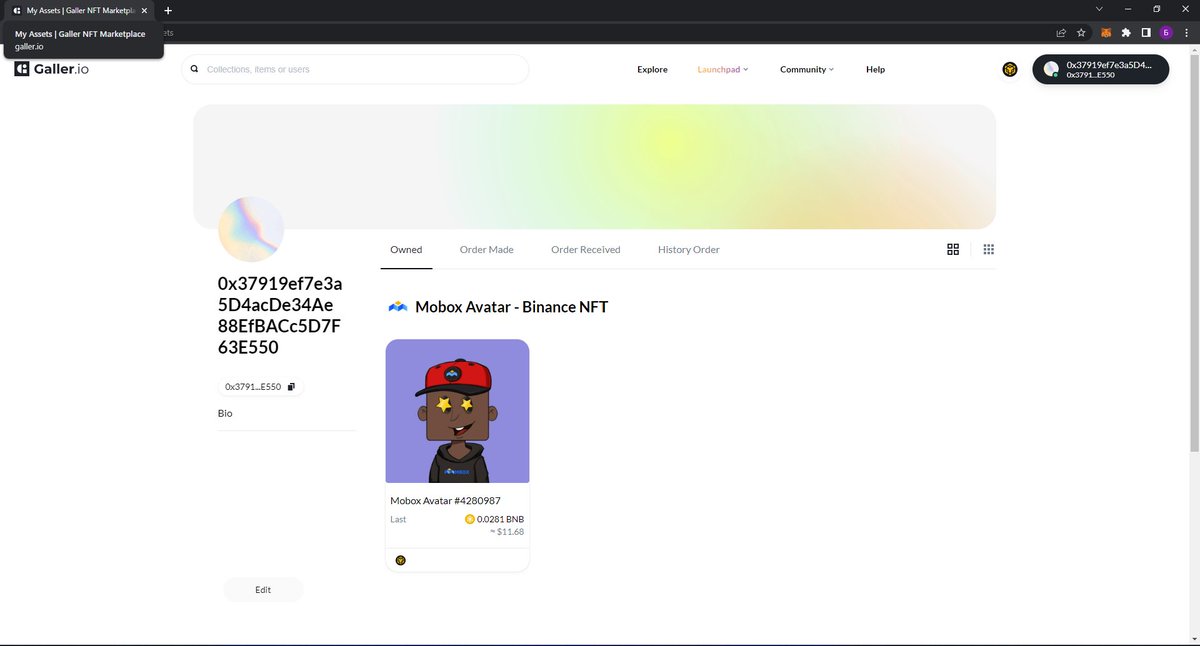This screenshot has width=1200, height=646.
Task: Close the My Assets browser tab
Action: click(x=144, y=9)
